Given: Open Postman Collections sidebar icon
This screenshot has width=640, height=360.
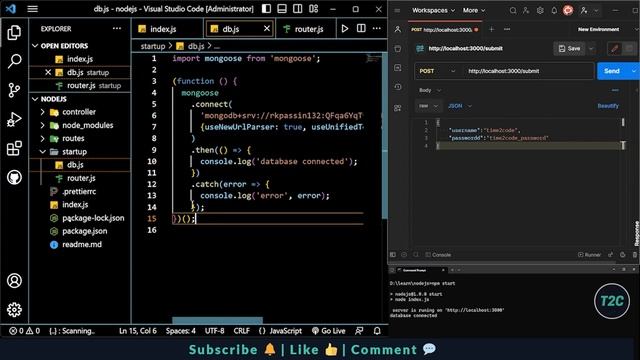Looking at the screenshot, I should click(x=398, y=49).
